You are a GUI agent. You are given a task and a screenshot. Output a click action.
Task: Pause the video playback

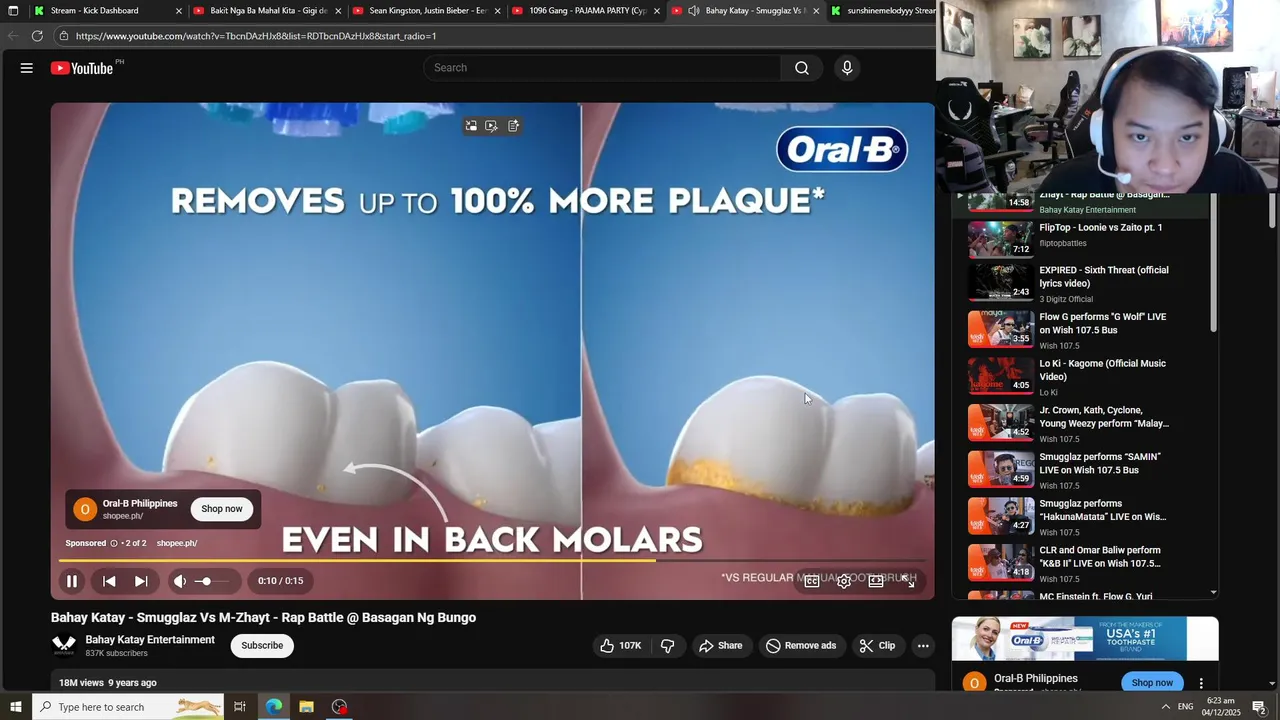[72, 581]
